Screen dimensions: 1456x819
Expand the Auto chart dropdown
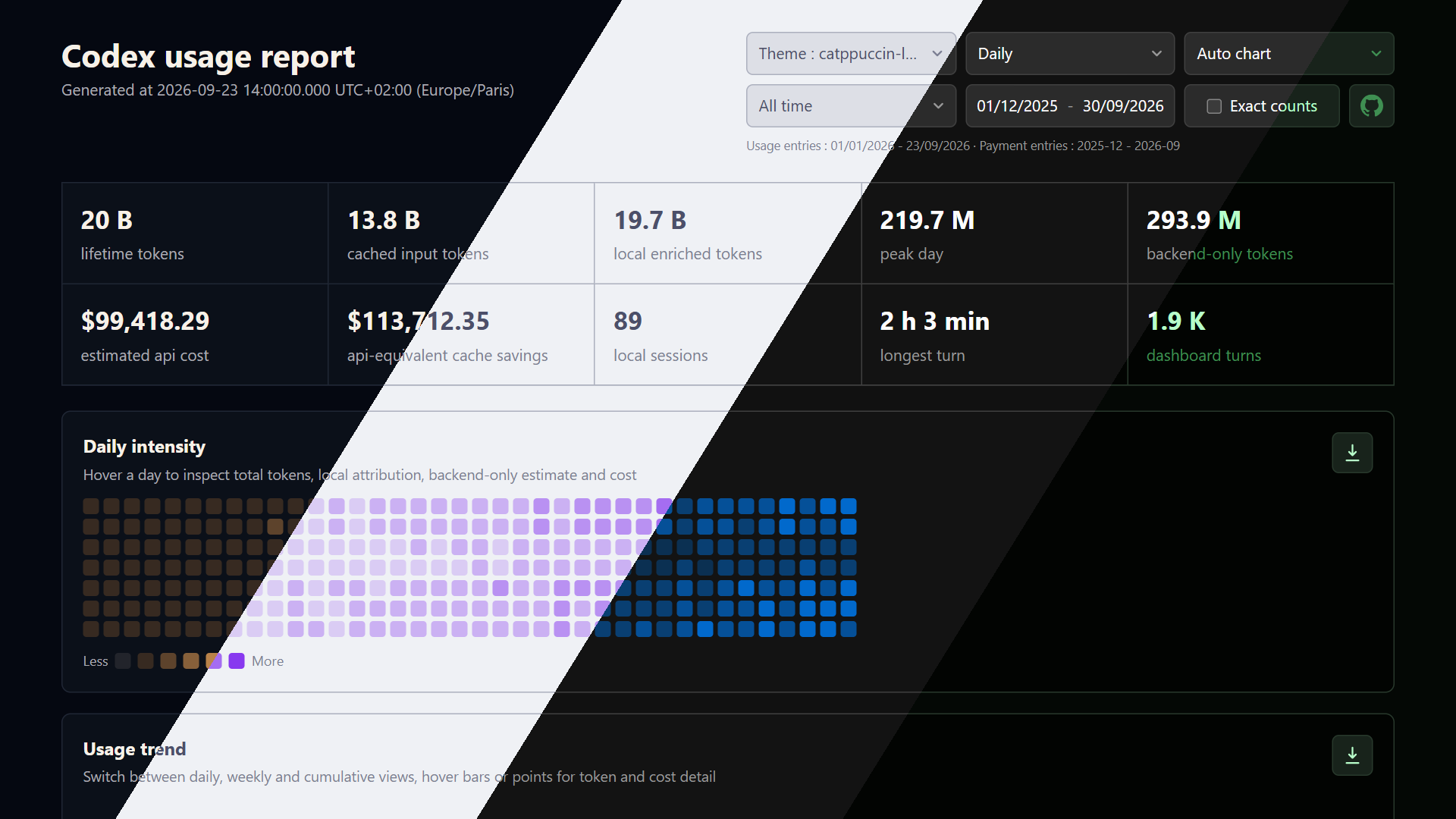[x=1289, y=53]
